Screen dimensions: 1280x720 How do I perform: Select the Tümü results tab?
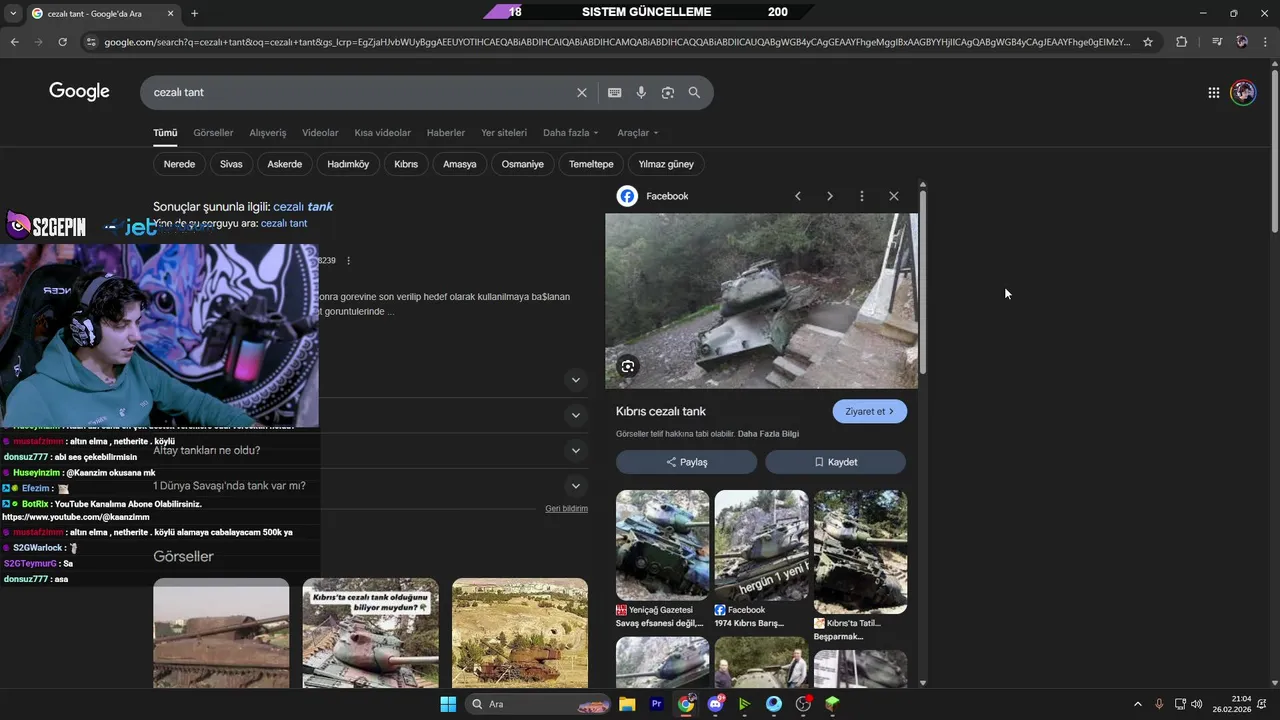click(165, 132)
